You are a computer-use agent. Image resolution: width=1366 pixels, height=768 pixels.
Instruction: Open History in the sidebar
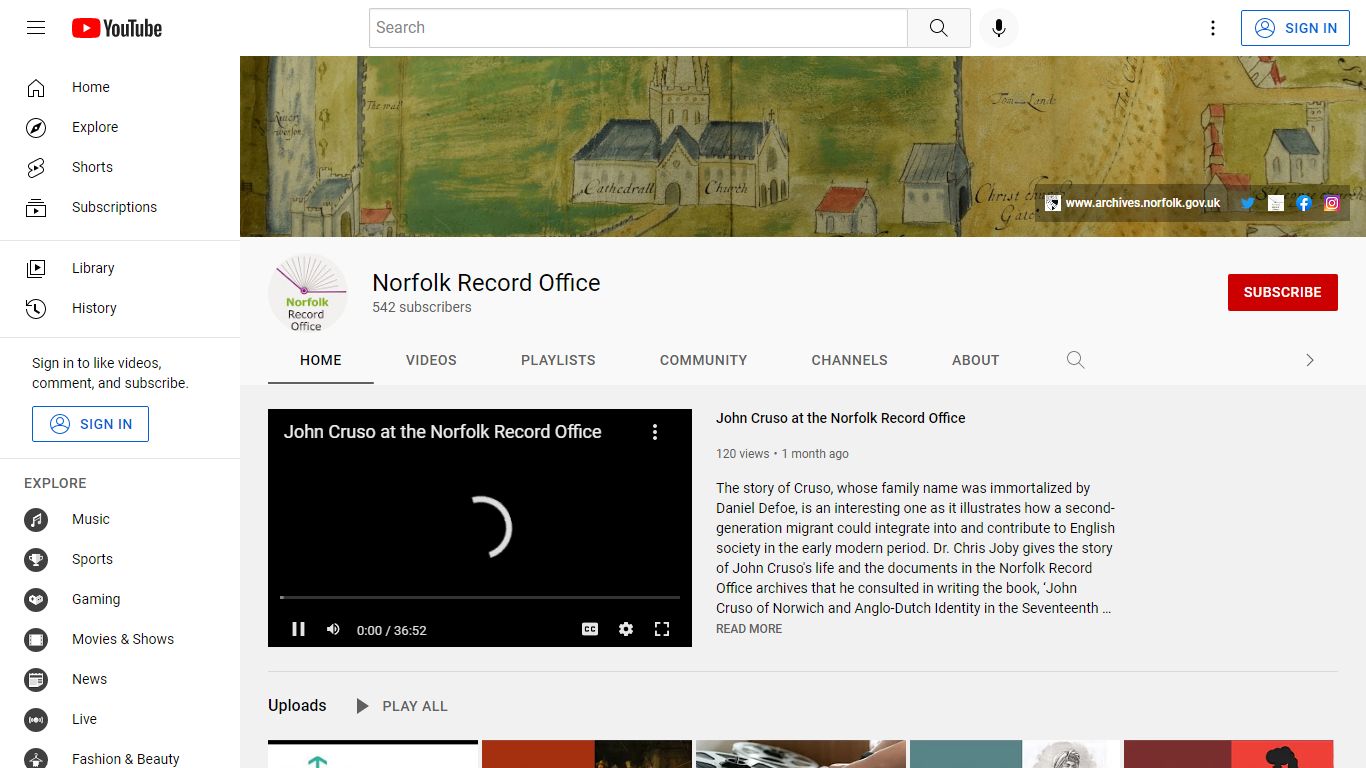pos(120,308)
